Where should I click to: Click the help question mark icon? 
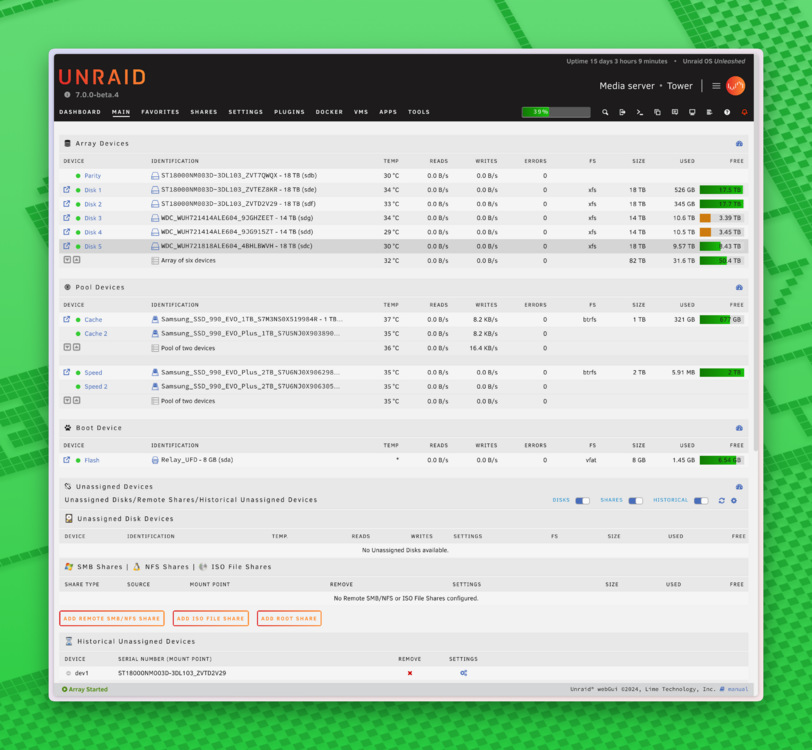point(727,112)
